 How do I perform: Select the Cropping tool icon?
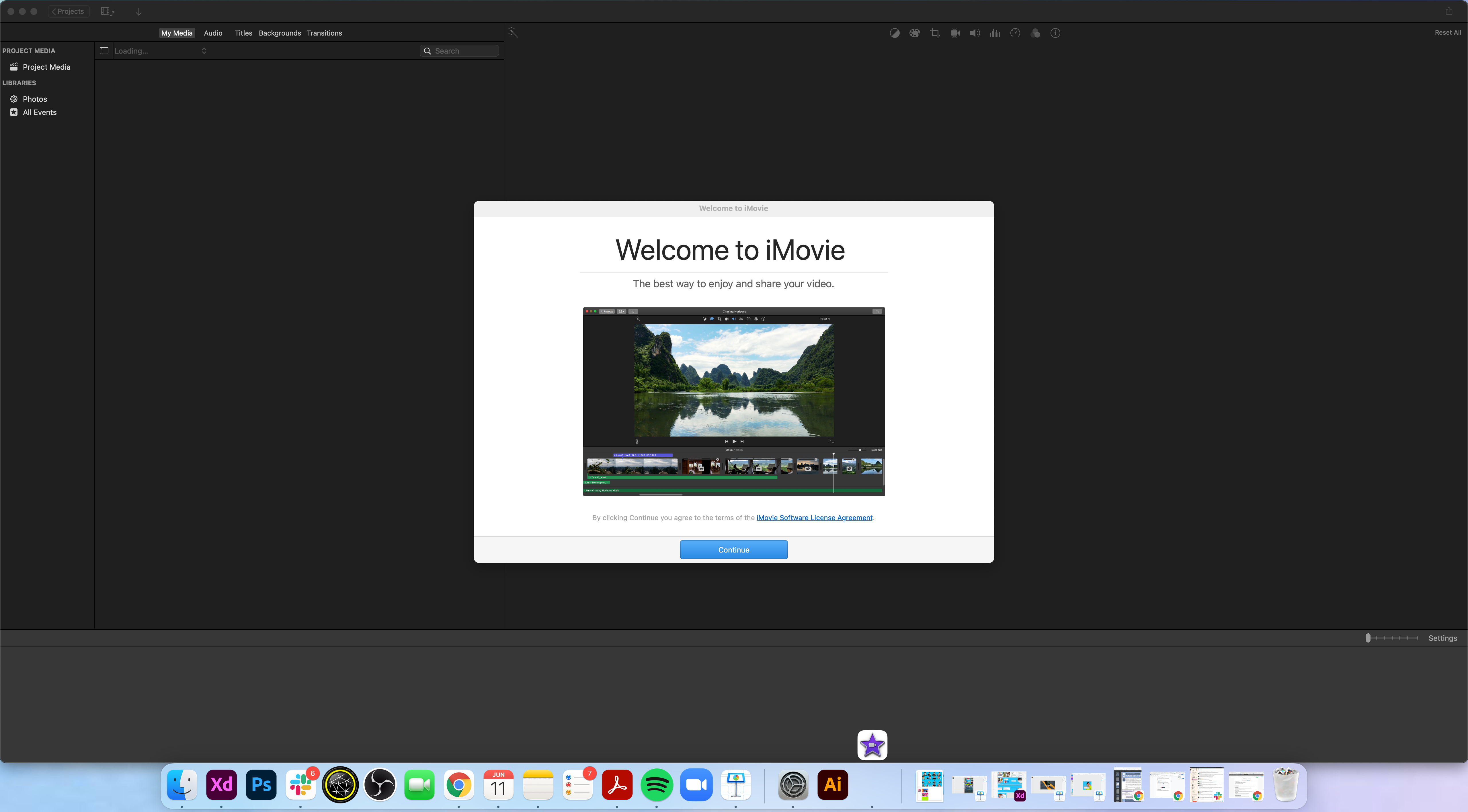pos(935,33)
